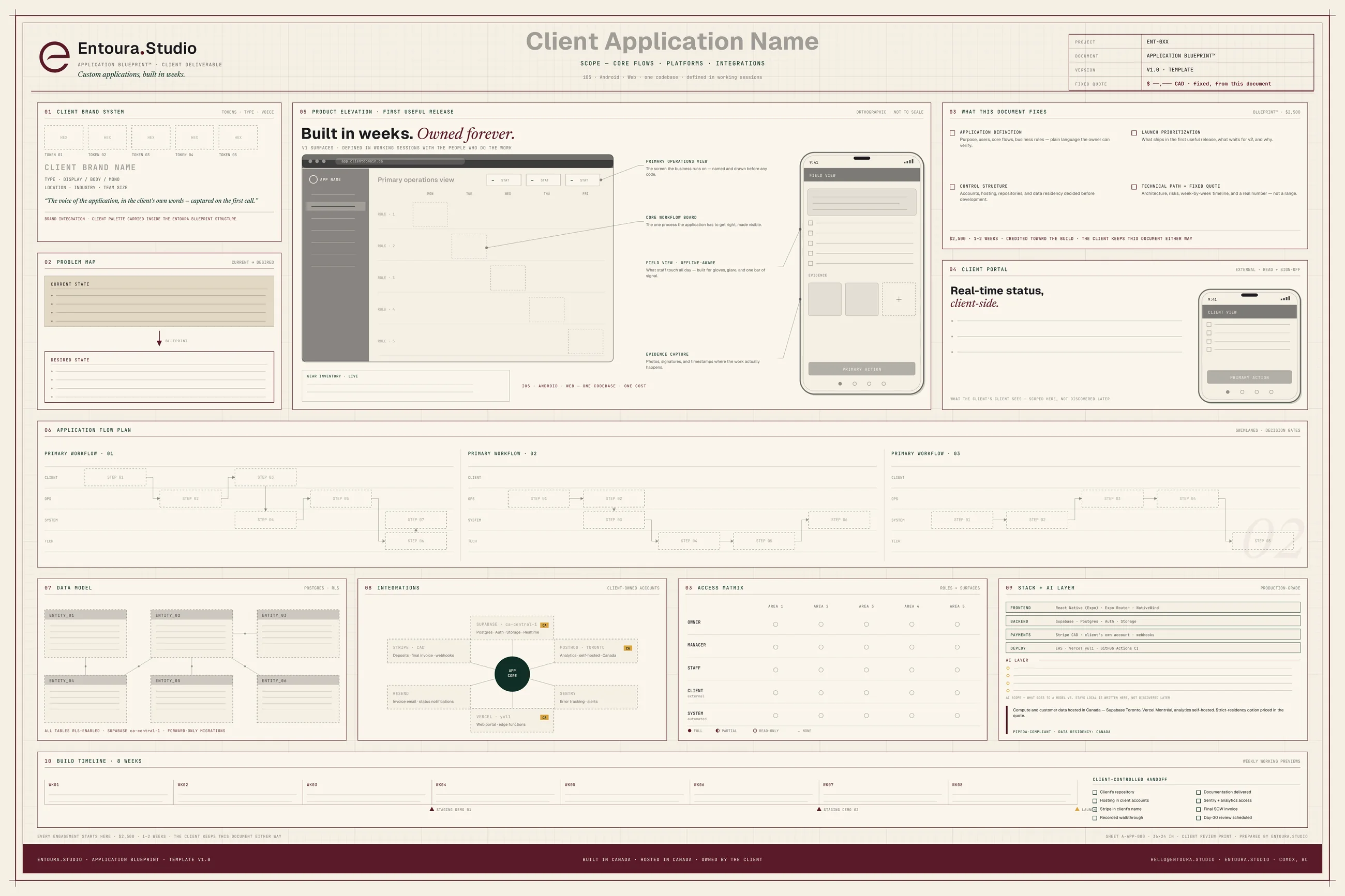Click the Read-only legend circle
Viewport: 1345px width, 896px height.
click(755, 731)
